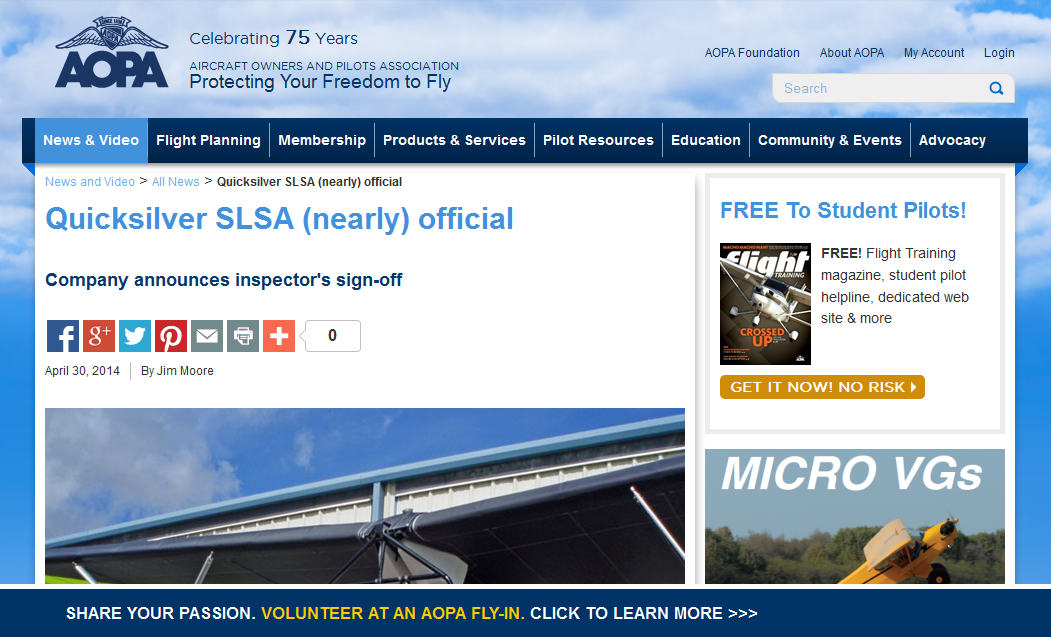This screenshot has width=1051, height=637.
Task: Open the Flight Planning menu
Action: [x=208, y=140]
